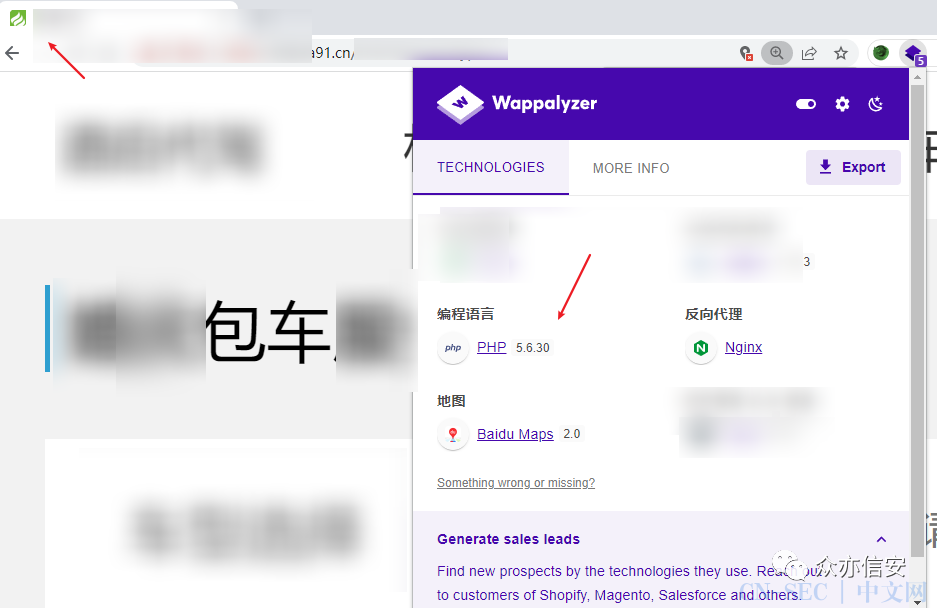Click the blocked location icon in address bar

coord(746,53)
